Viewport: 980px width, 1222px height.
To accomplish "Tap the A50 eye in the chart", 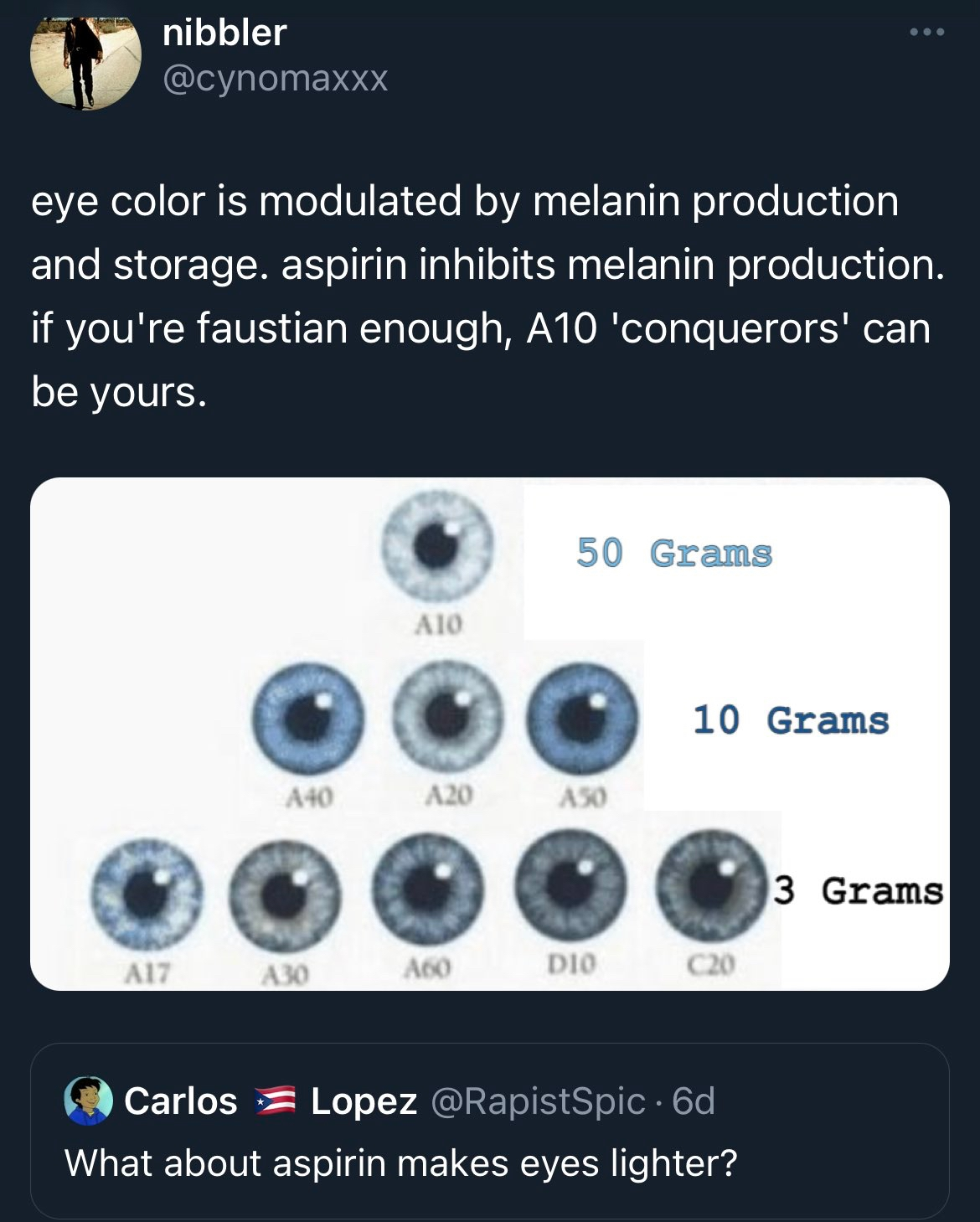I will pyautogui.click(x=582, y=718).
